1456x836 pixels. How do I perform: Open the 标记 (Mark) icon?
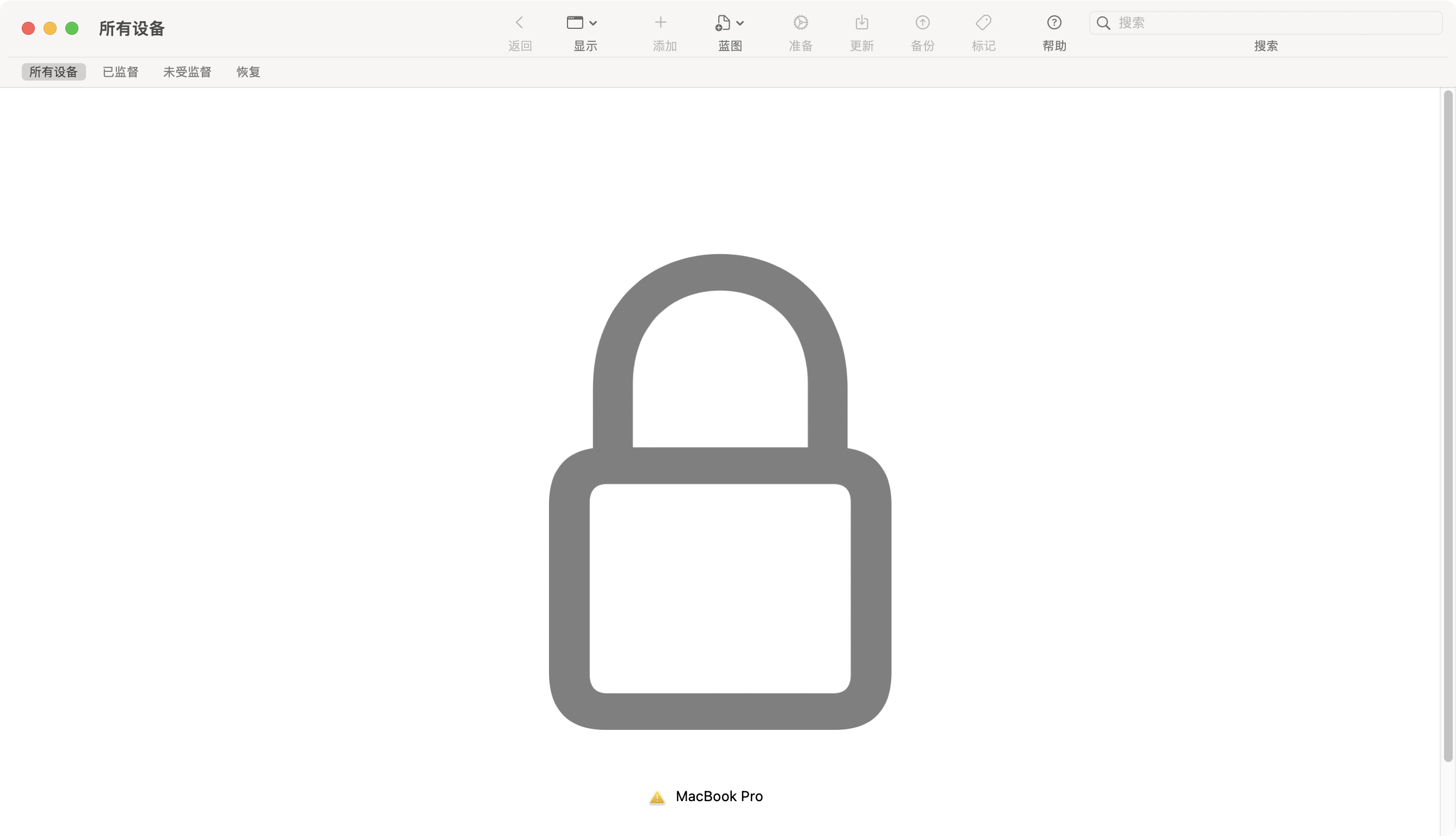click(x=984, y=22)
